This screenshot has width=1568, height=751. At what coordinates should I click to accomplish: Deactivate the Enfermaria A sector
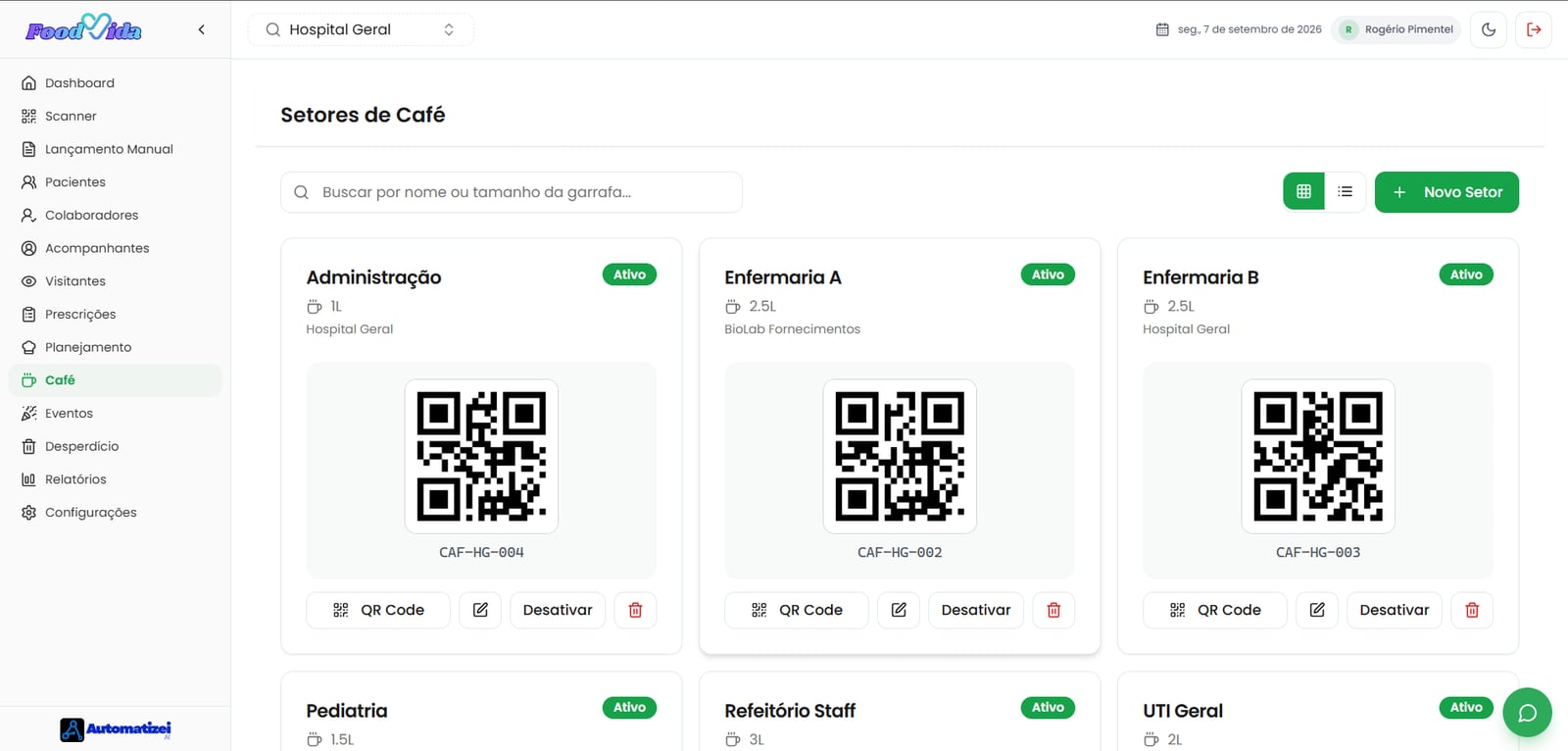click(976, 610)
